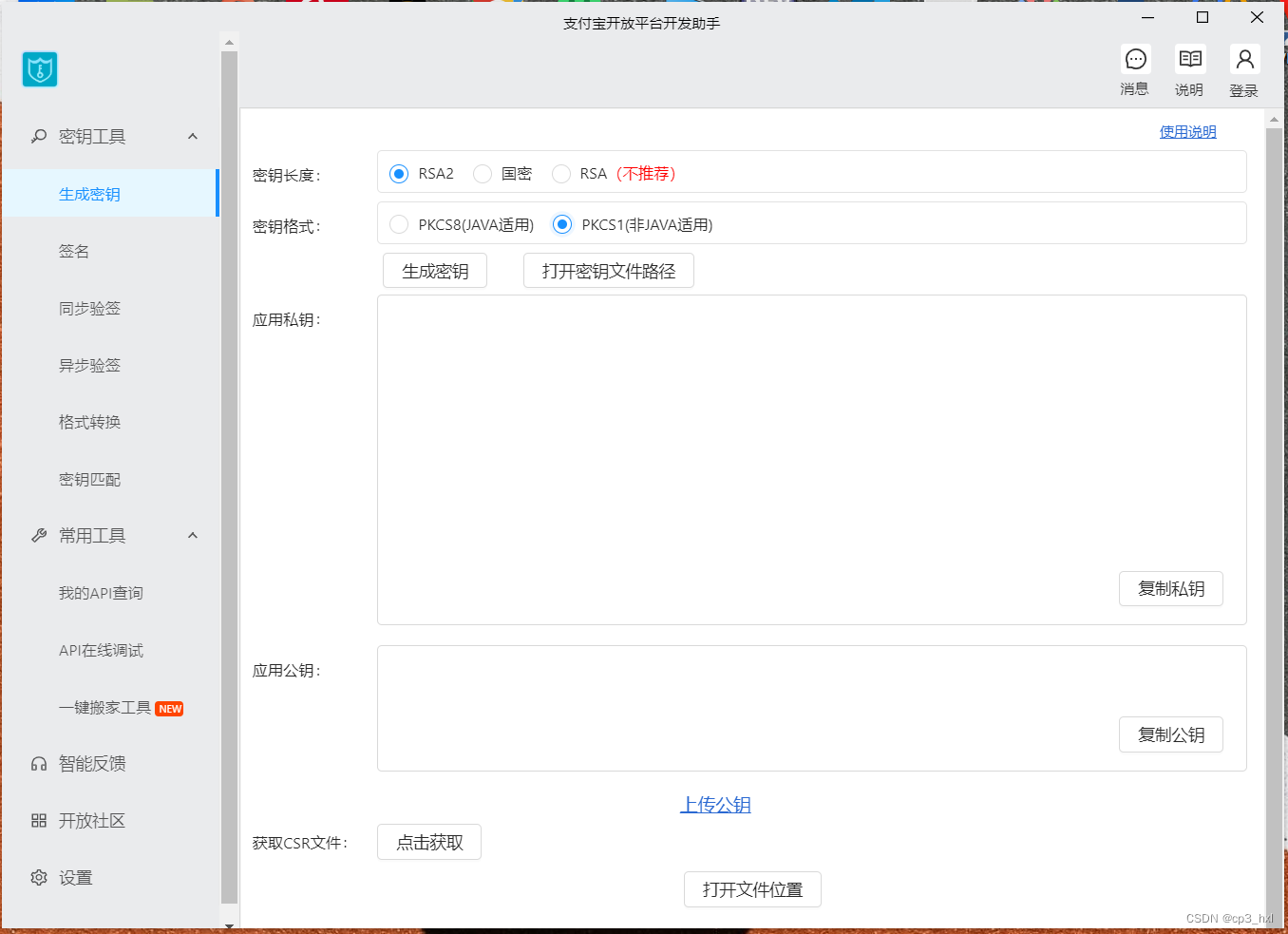
Task: Click the main panel scroll up arrow
Action: tap(1275, 120)
